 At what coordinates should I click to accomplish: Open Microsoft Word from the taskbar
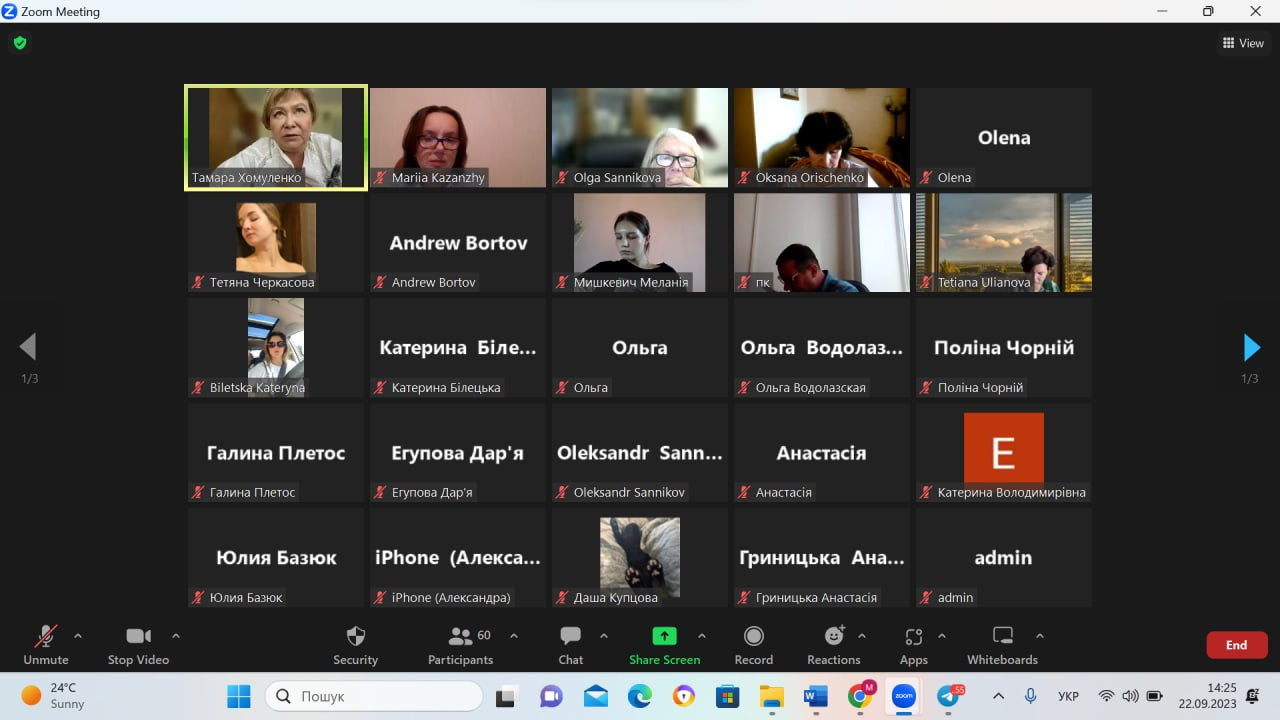pyautogui.click(x=816, y=696)
